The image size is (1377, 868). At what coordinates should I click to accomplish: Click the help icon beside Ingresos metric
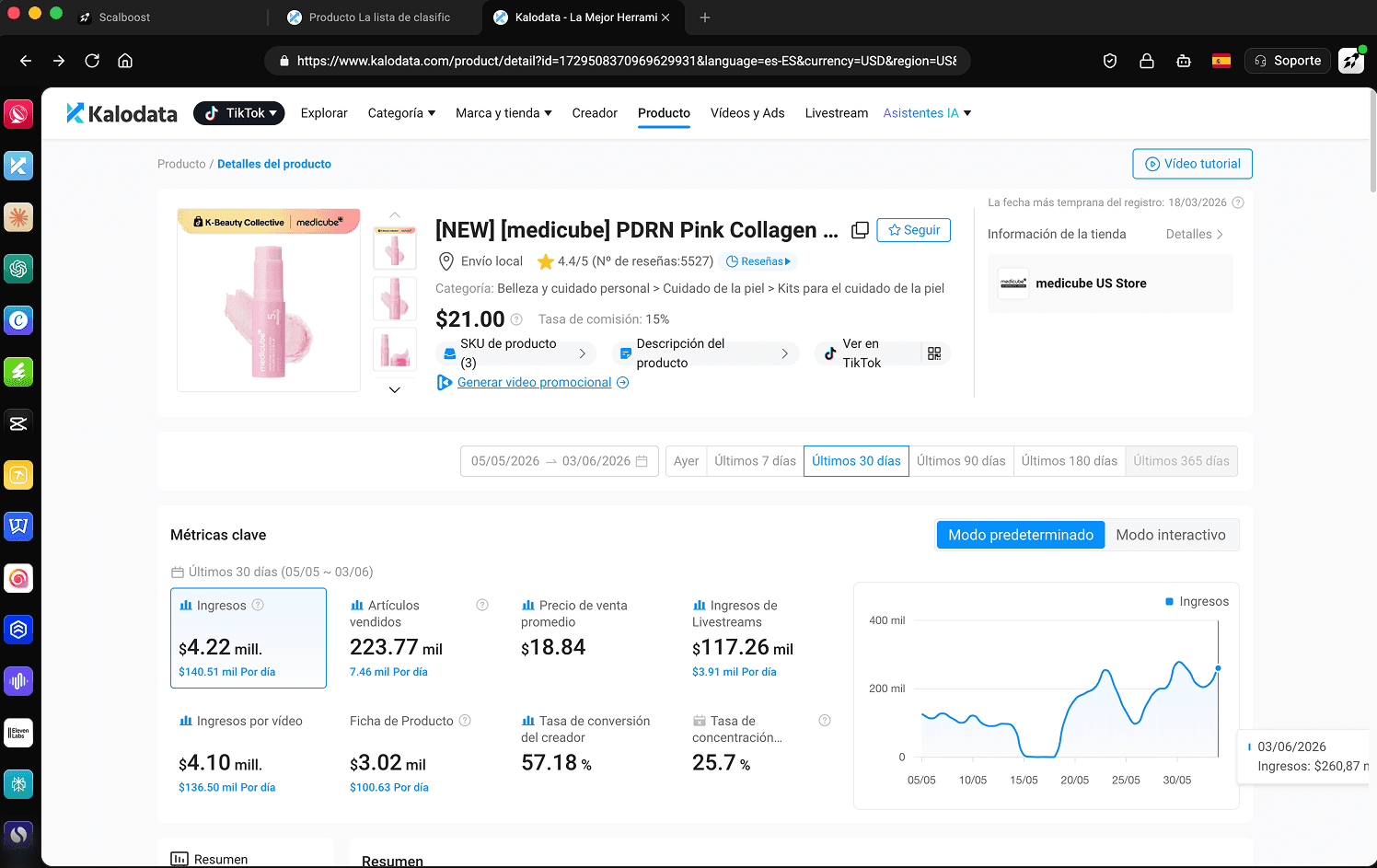[258, 605]
